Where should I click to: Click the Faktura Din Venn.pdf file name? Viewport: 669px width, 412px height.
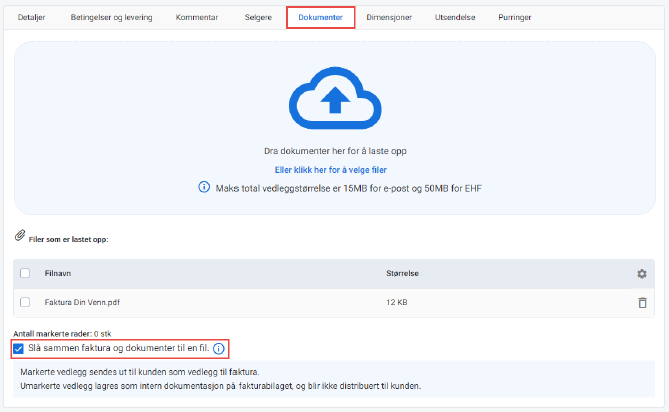click(x=81, y=303)
